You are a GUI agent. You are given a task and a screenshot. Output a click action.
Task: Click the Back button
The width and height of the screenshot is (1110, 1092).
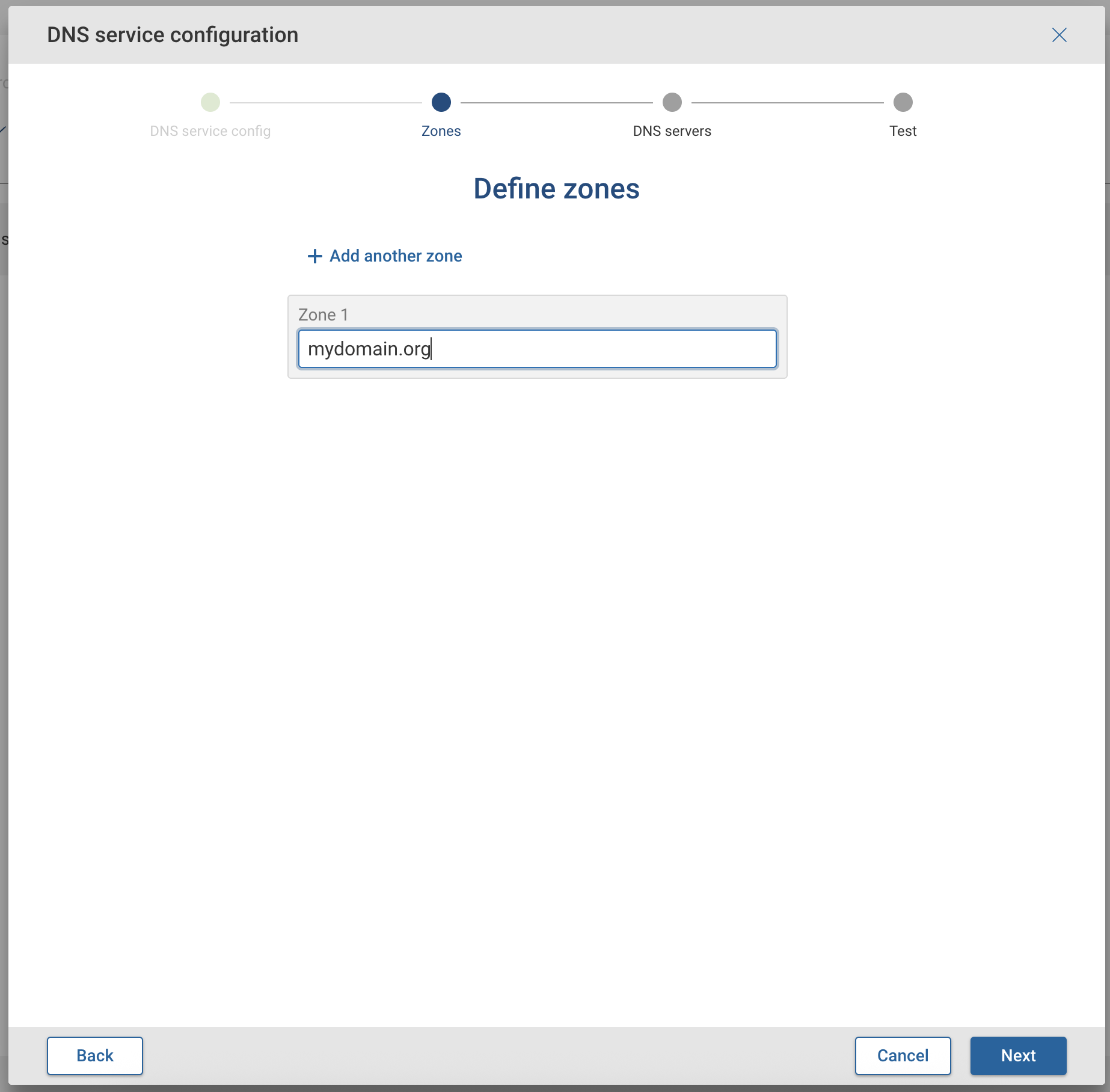pos(94,1055)
